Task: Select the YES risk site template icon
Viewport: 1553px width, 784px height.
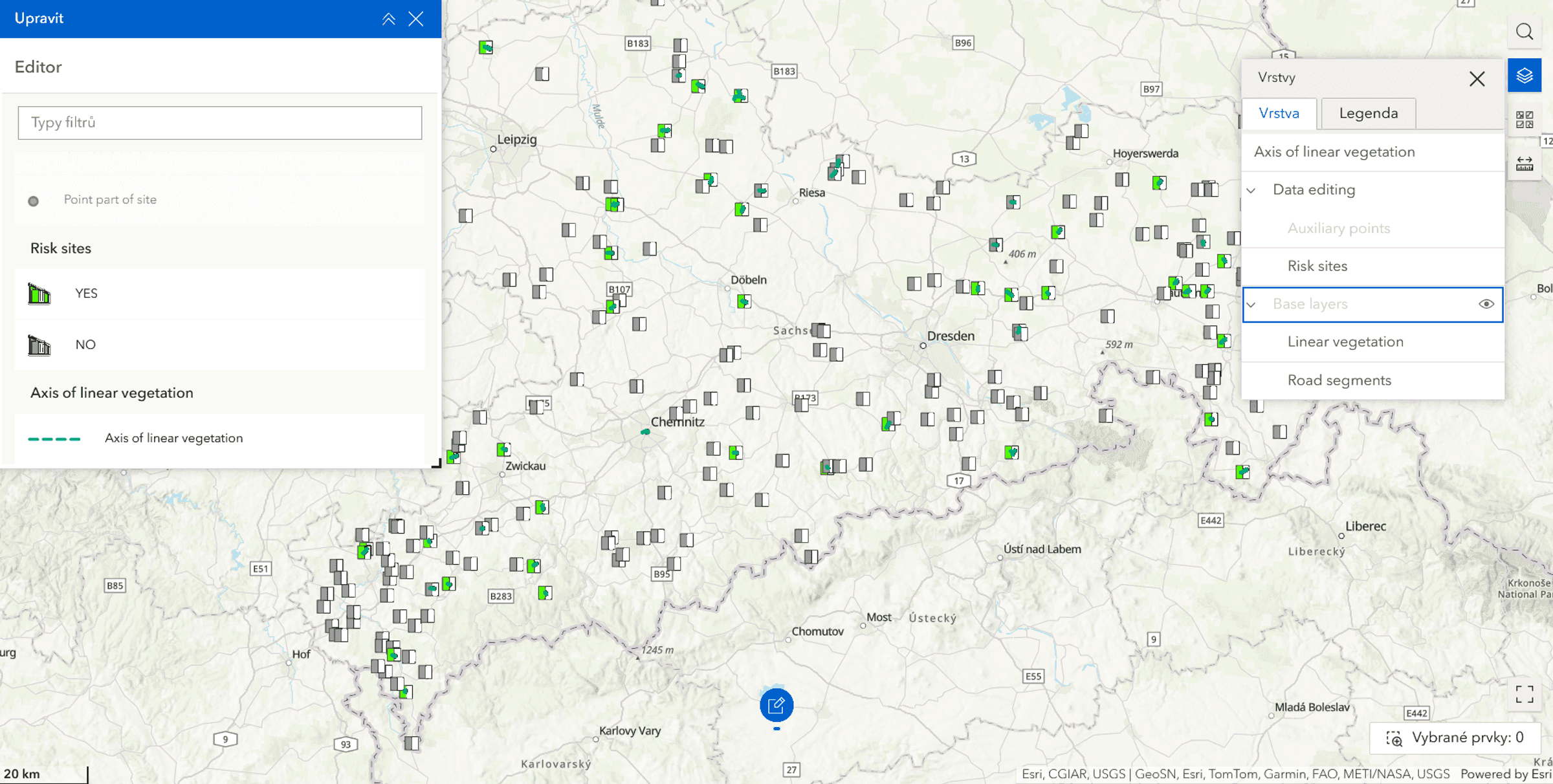Action: [x=39, y=294]
